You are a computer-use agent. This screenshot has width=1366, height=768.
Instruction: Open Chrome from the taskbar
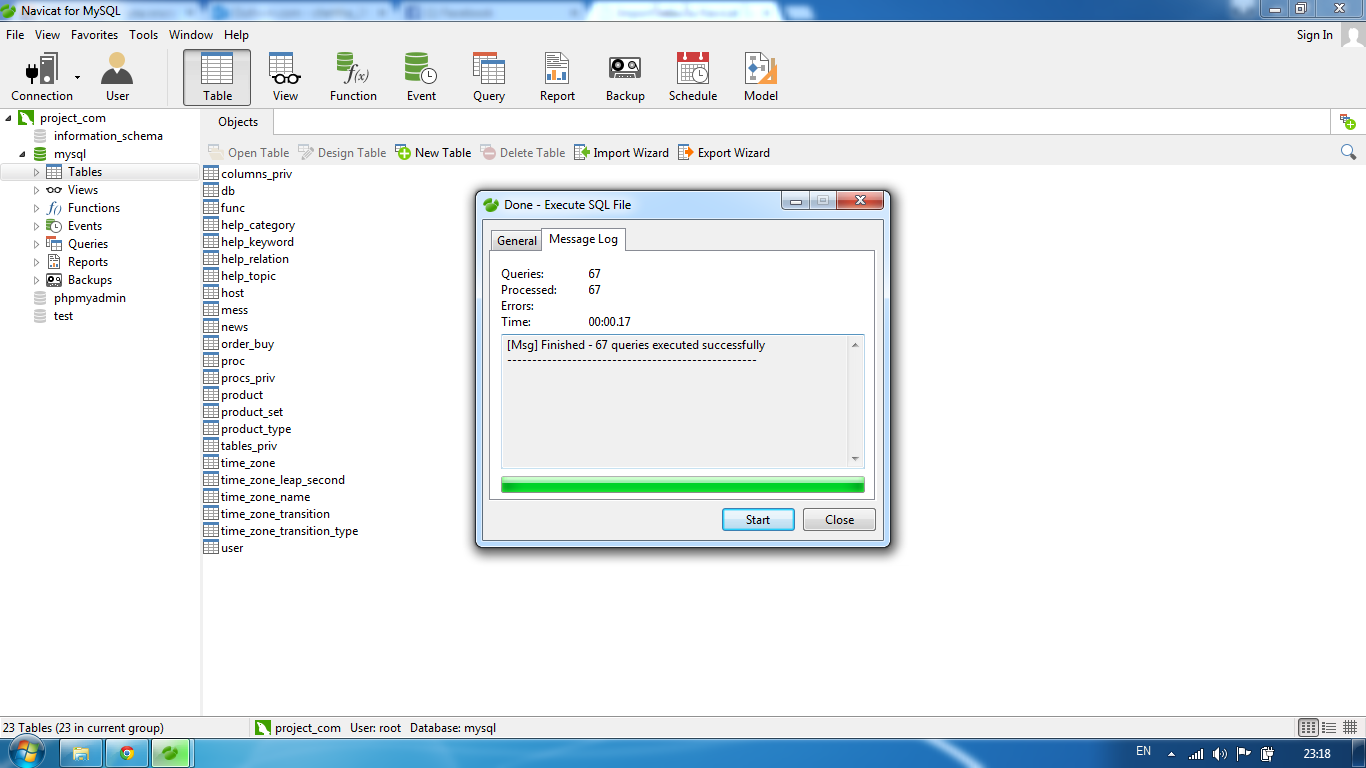pos(127,753)
